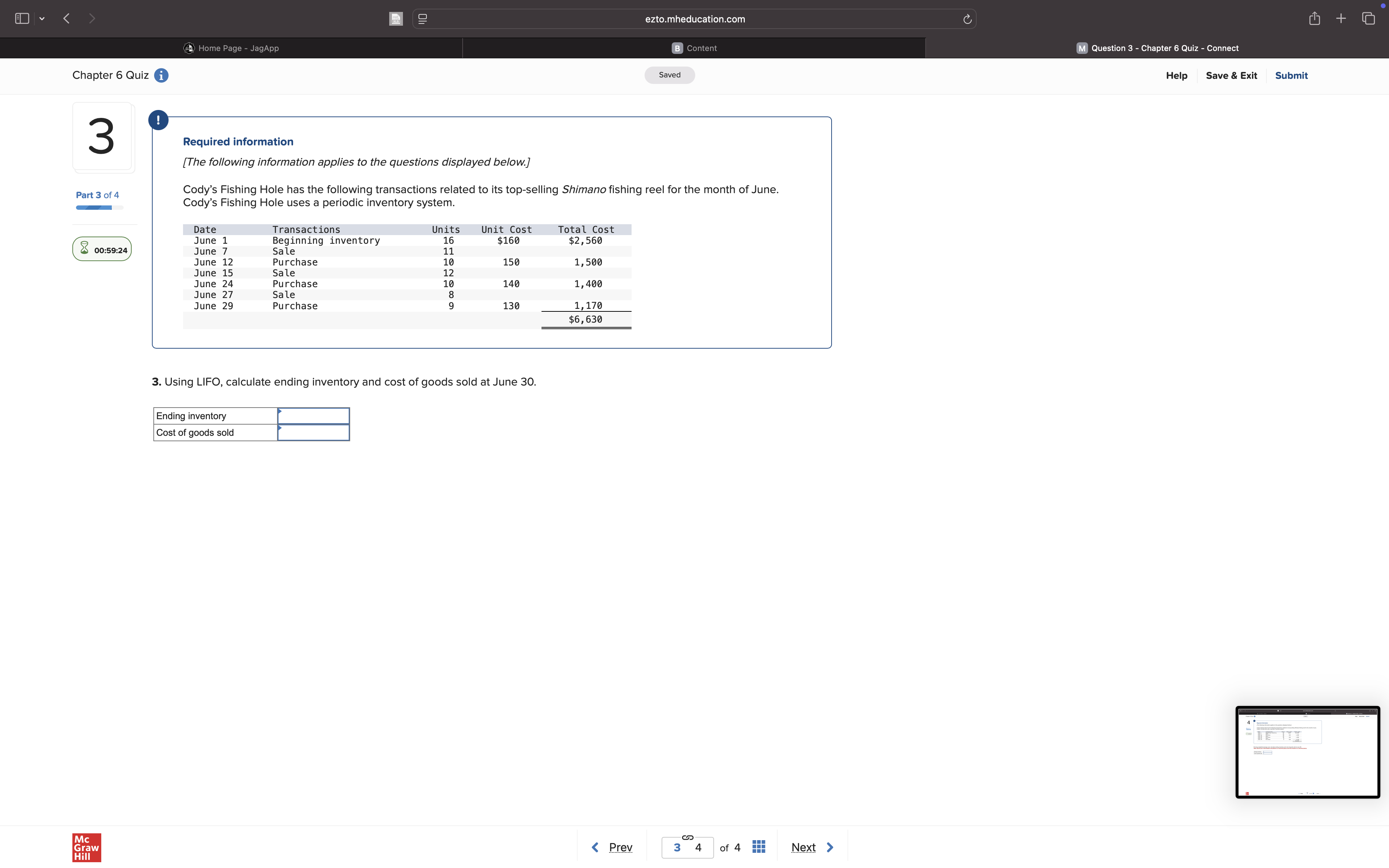
Task: Show the Safari tab overview icon
Action: click(x=1368, y=19)
